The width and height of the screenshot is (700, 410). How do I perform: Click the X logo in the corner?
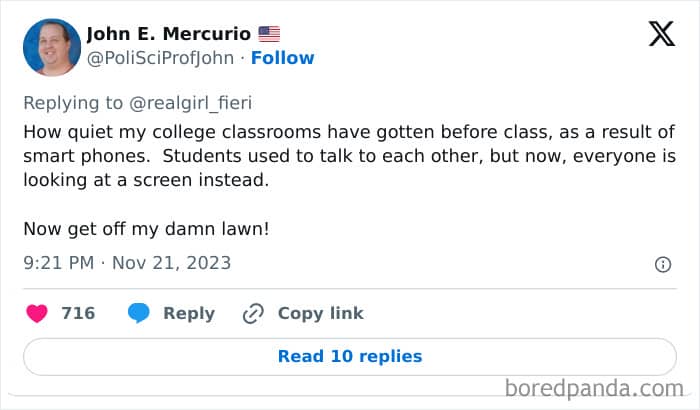click(661, 35)
